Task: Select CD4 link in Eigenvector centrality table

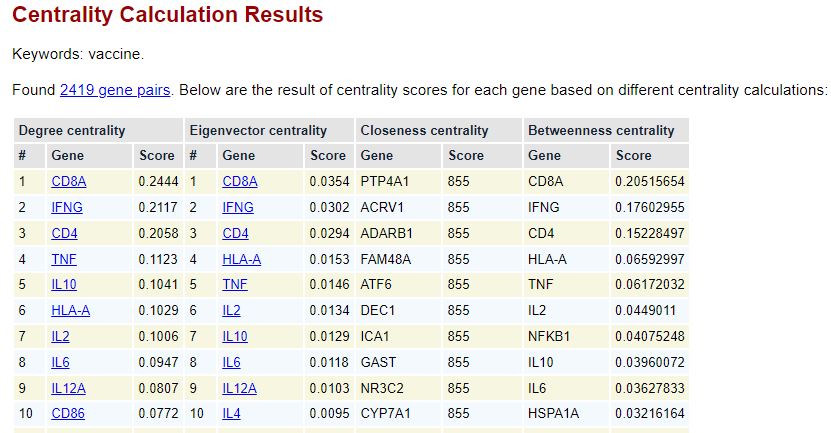Action: (x=235, y=233)
